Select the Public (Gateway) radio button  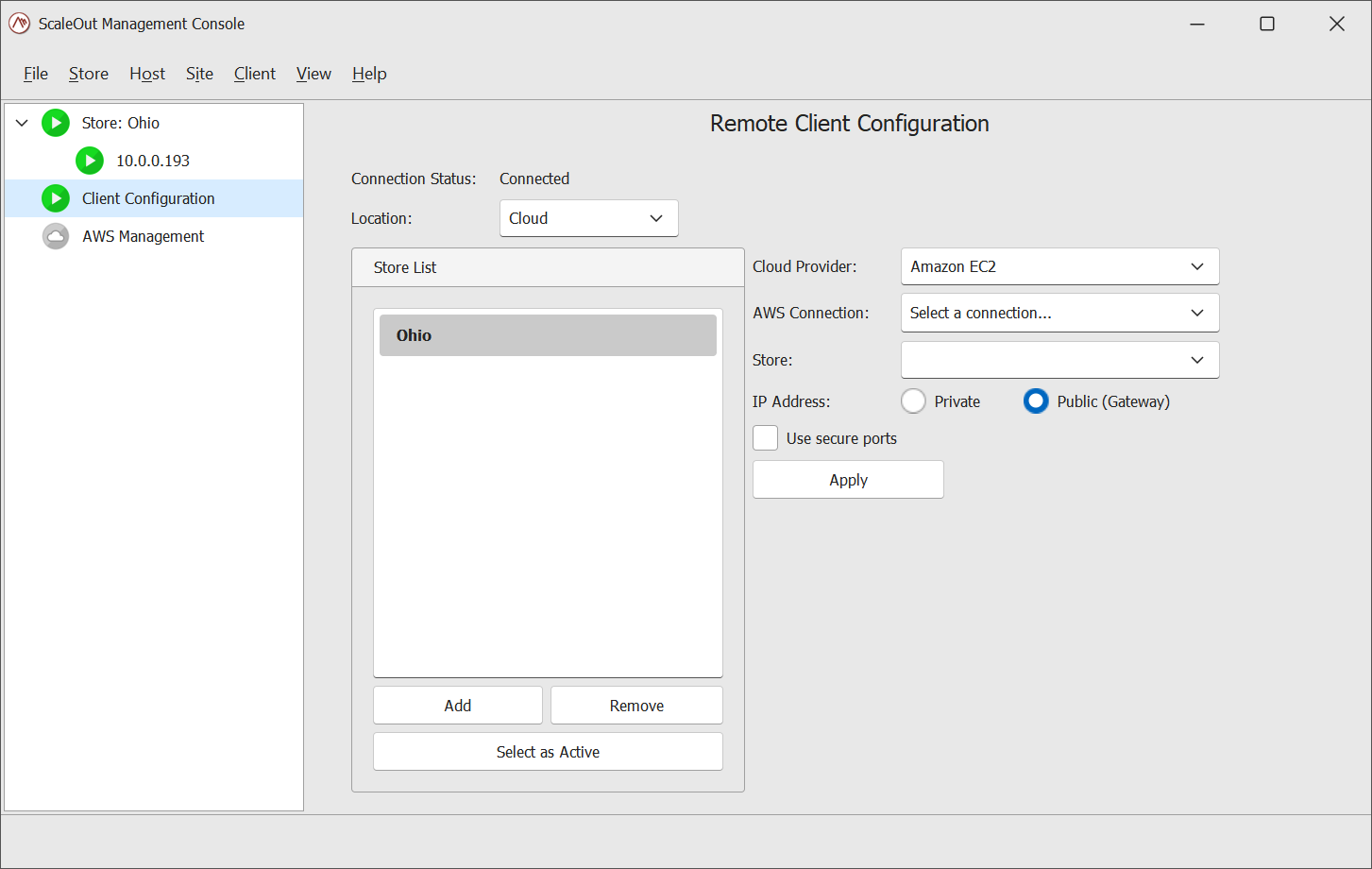1036,401
